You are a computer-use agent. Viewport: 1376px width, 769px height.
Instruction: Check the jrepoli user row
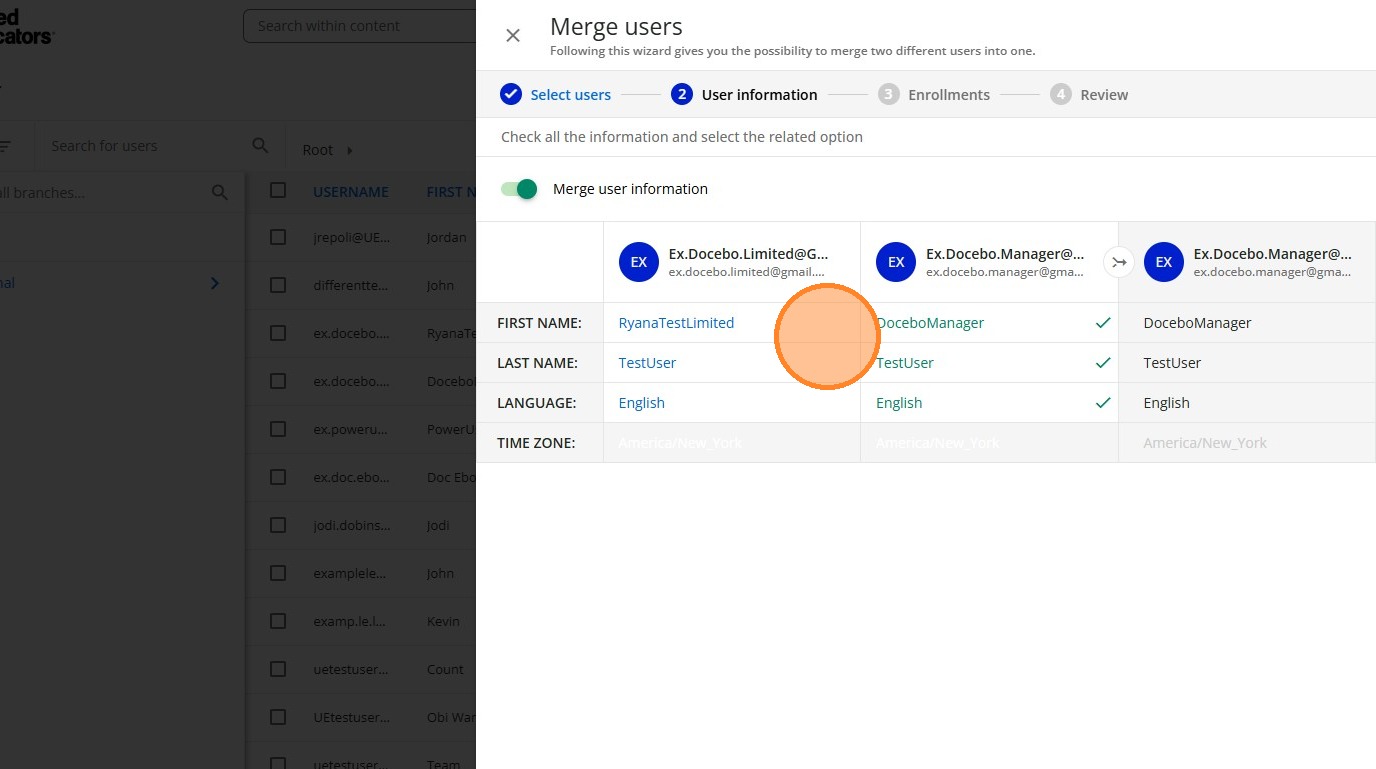point(278,237)
